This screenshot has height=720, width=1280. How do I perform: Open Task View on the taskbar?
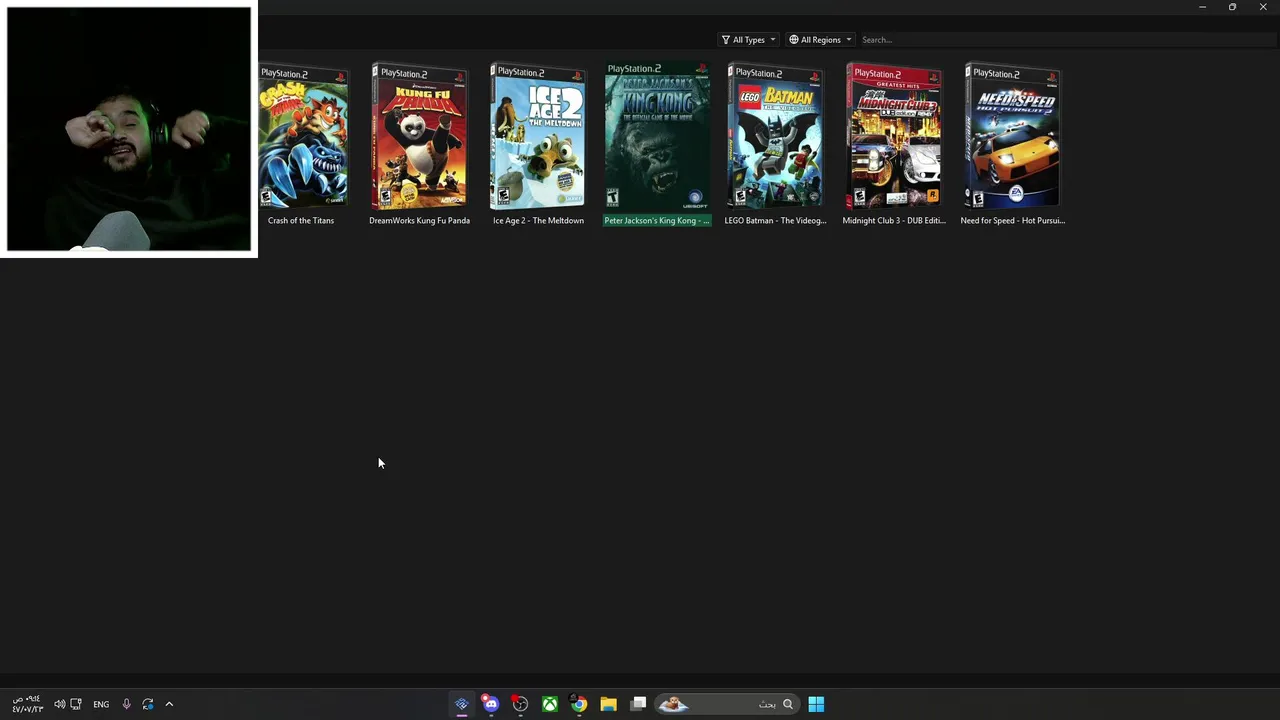click(x=638, y=704)
